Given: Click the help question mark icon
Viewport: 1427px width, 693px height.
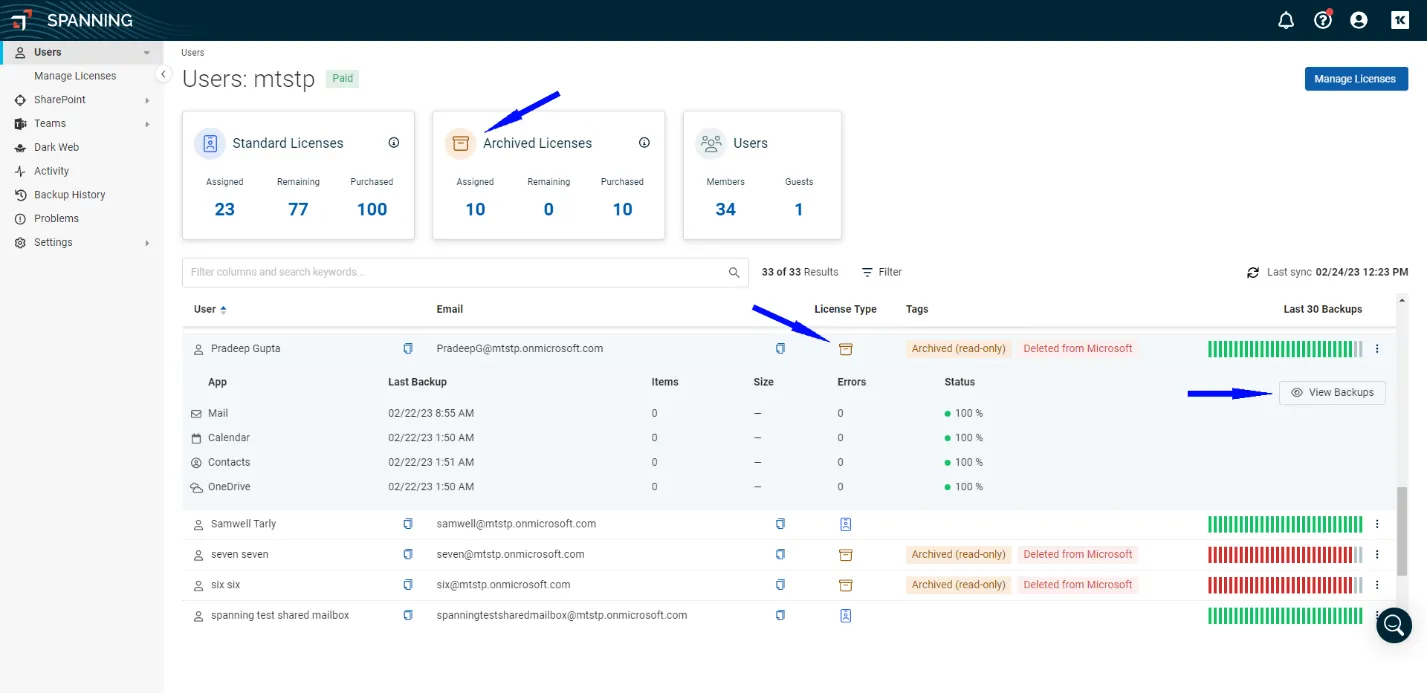Looking at the screenshot, I should click(1323, 20).
